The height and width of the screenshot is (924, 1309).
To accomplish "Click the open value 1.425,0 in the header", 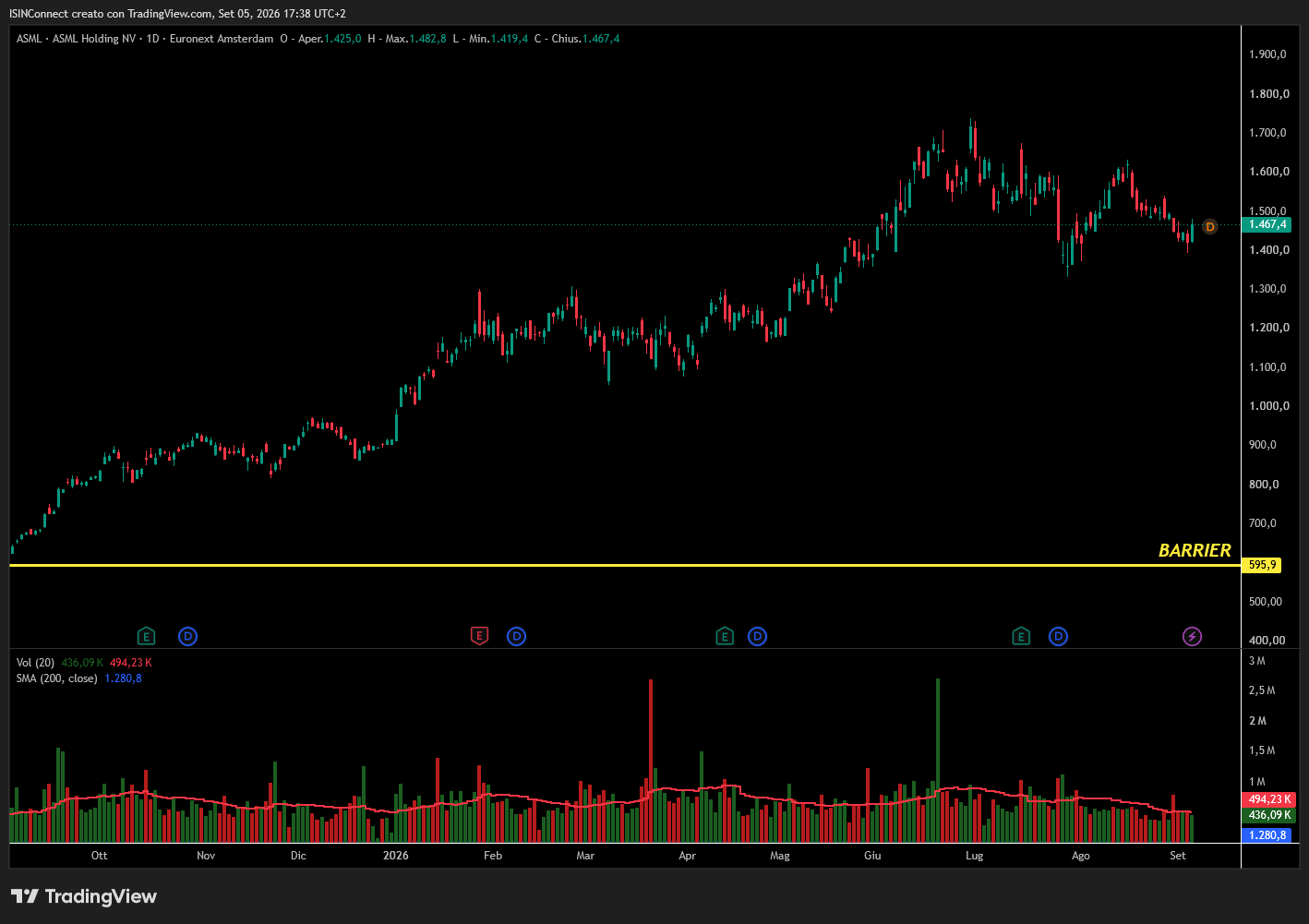I will tap(342, 39).
